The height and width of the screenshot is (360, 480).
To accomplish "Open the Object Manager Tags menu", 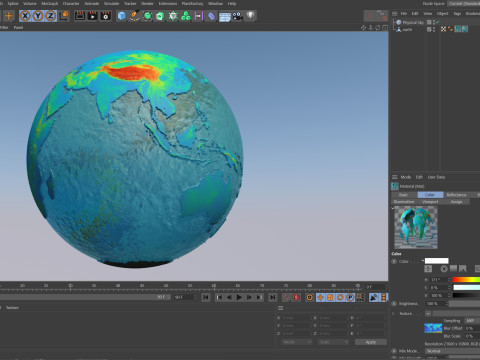I will pos(457,13).
